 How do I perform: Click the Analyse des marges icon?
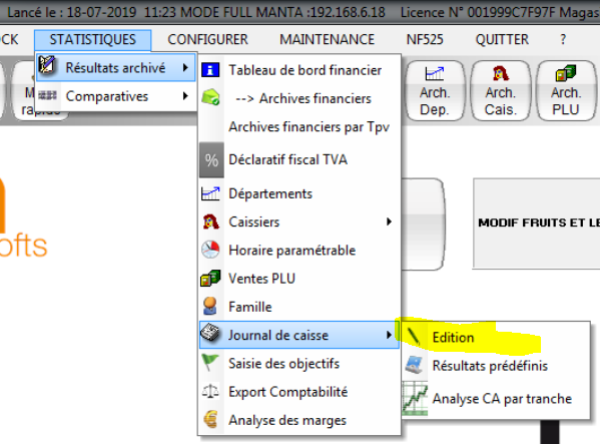tap(211, 420)
